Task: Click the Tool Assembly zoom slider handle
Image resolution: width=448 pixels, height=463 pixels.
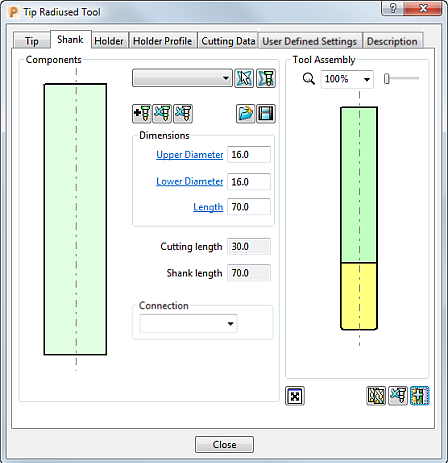Action: pyautogui.click(x=387, y=79)
